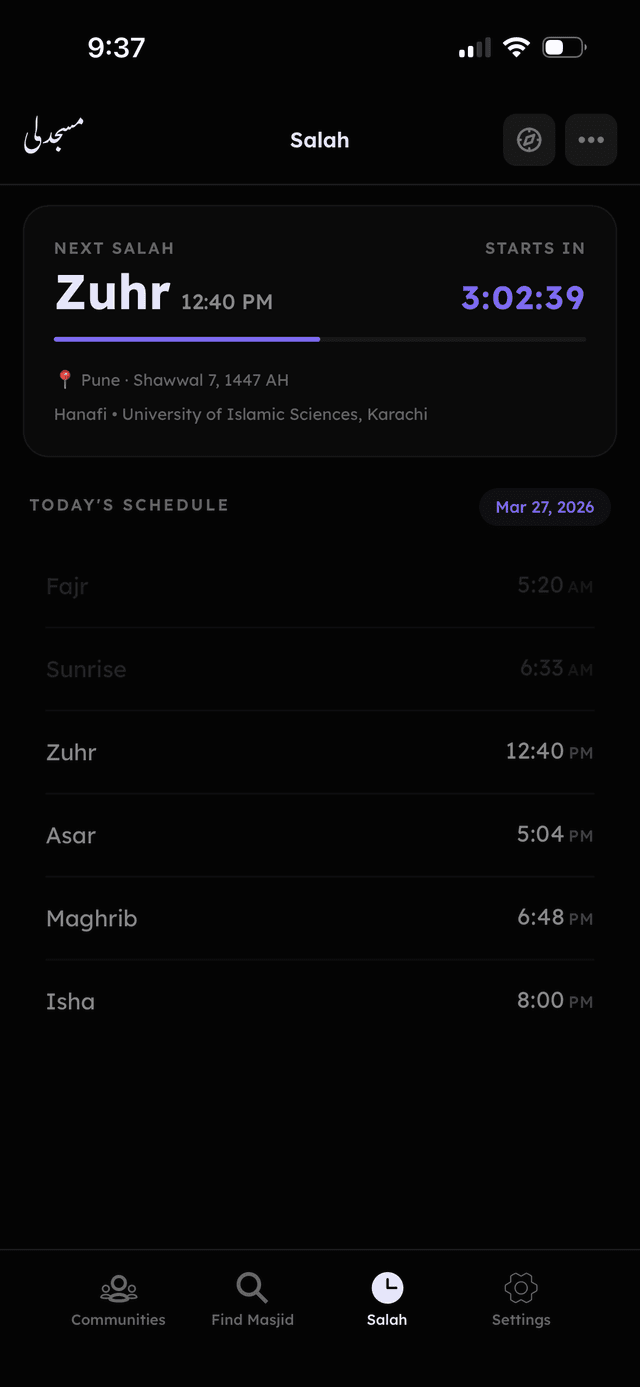Tap the Hanafi calculation method text
The image size is (640, 1387).
point(80,413)
